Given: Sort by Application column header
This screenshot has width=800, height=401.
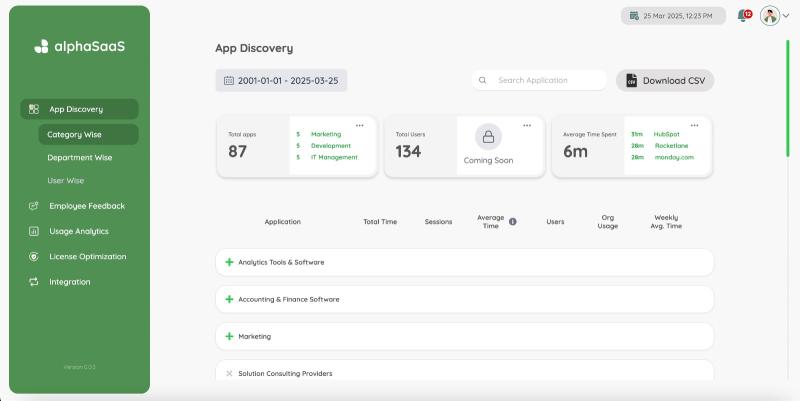Looking at the screenshot, I should pos(282,221).
